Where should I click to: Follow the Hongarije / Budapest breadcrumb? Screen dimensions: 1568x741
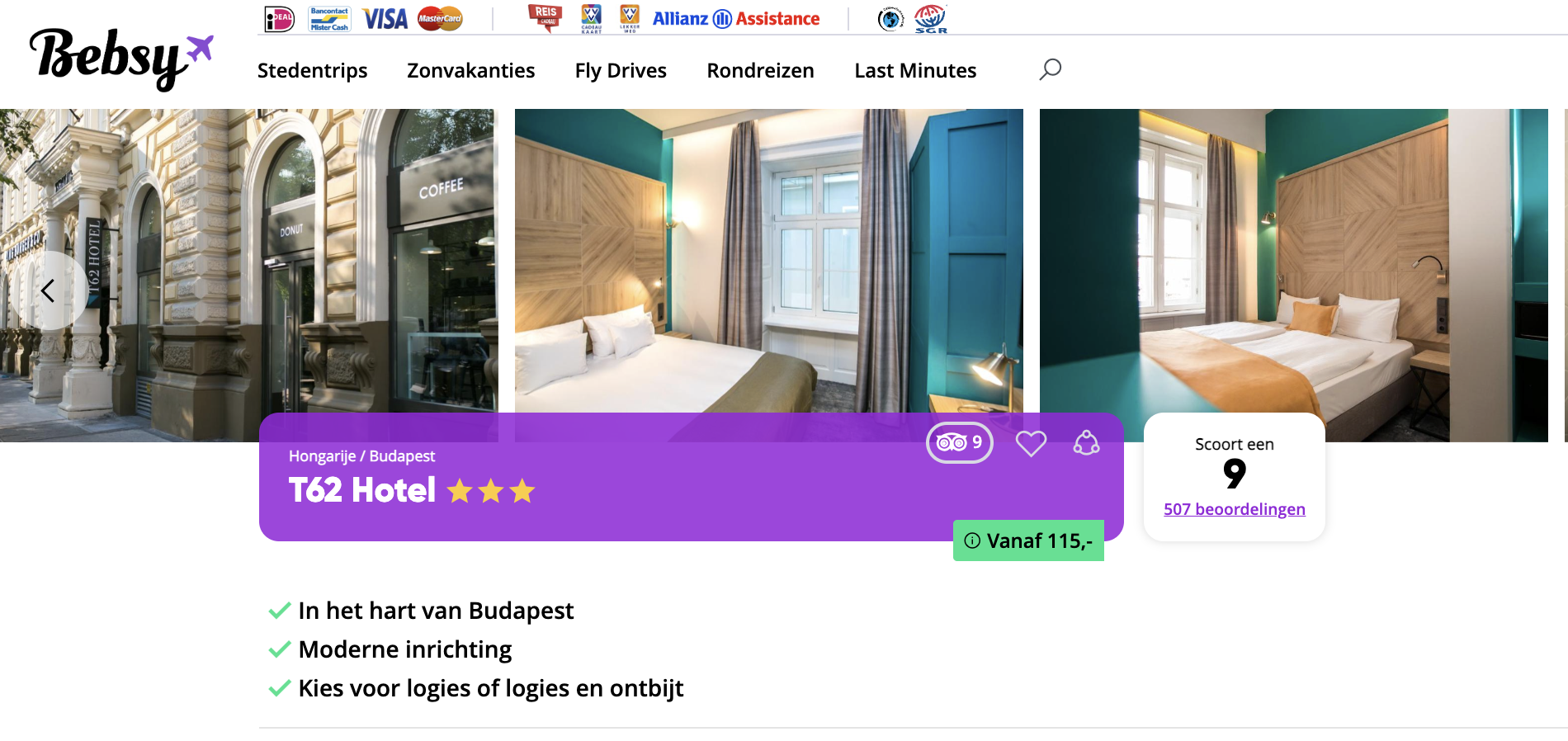pos(361,456)
